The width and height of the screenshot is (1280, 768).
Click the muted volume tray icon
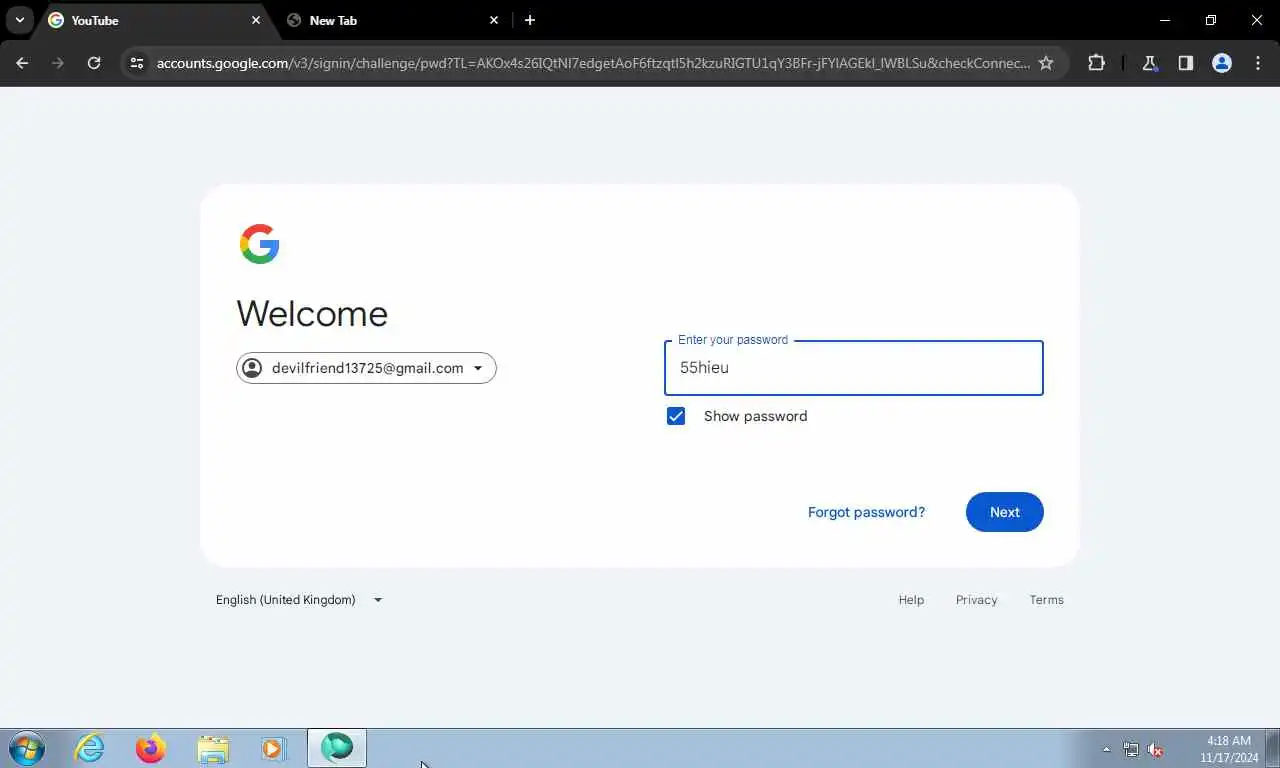click(x=1156, y=749)
